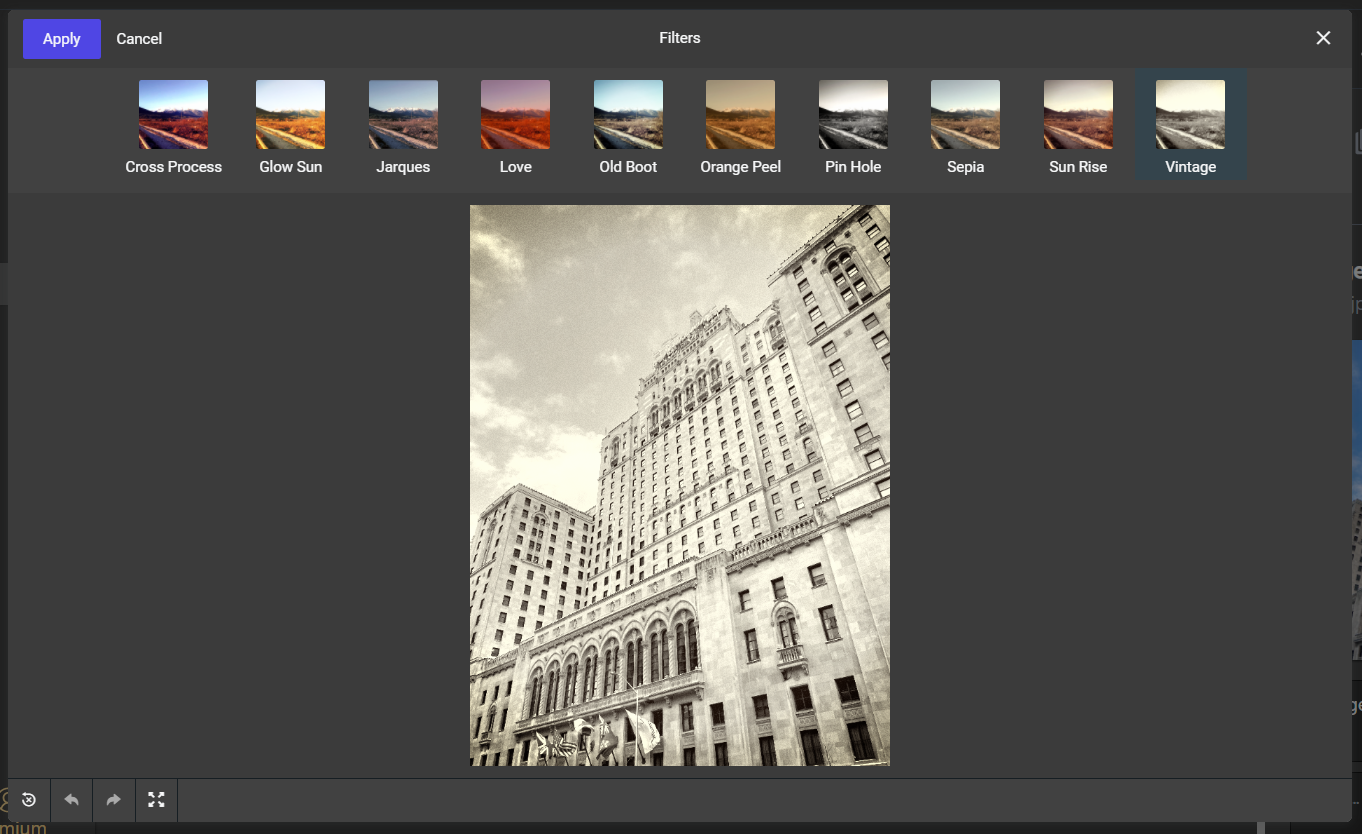Viewport: 1362px width, 834px height.
Task: Redo the last edit
Action: pyautogui.click(x=114, y=800)
